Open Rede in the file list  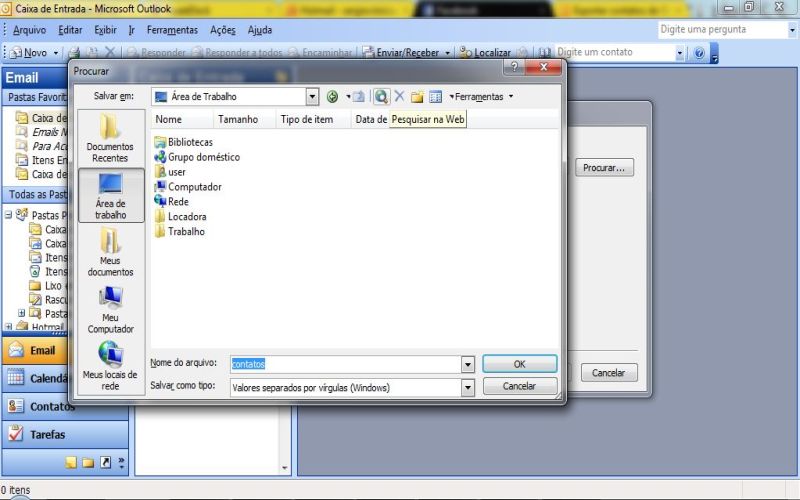click(172, 202)
